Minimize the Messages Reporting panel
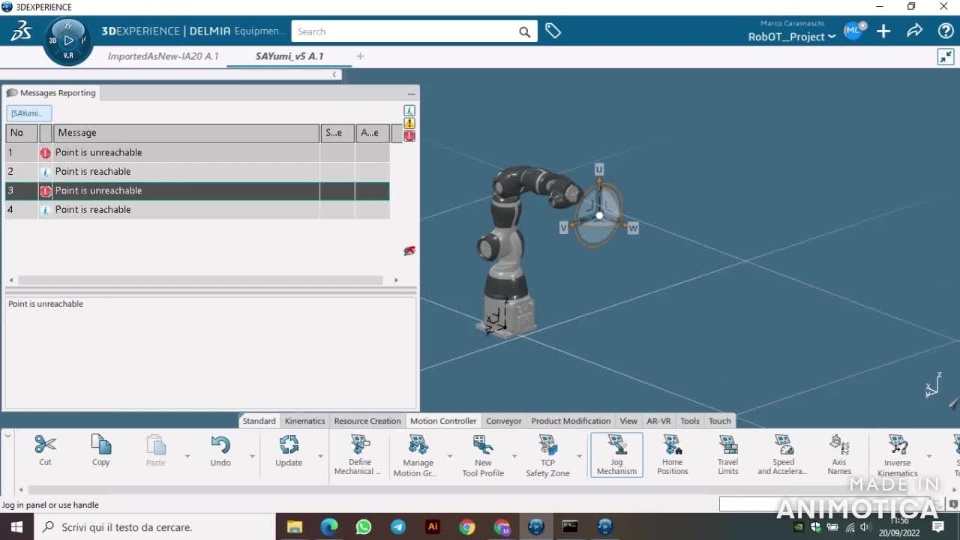960x540 pixels. pos(411,94)
